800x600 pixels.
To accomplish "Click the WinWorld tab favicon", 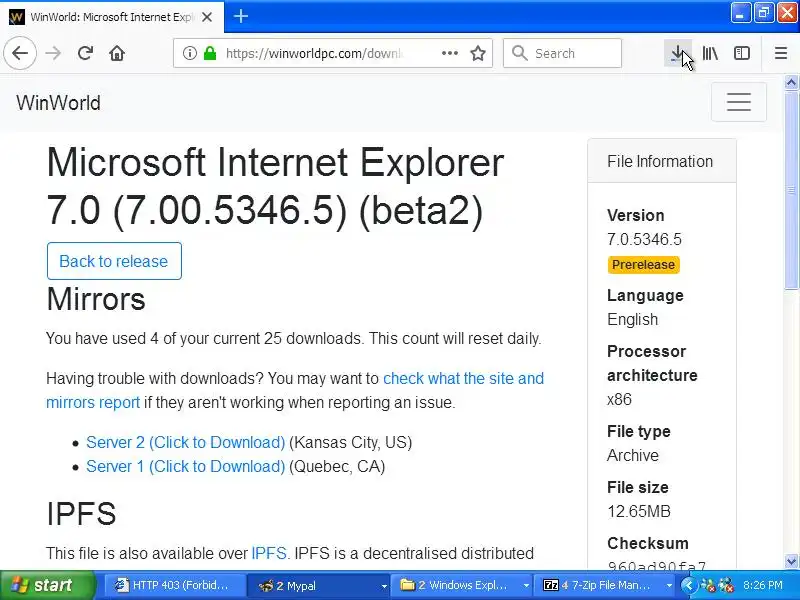I will coord(16,17).
